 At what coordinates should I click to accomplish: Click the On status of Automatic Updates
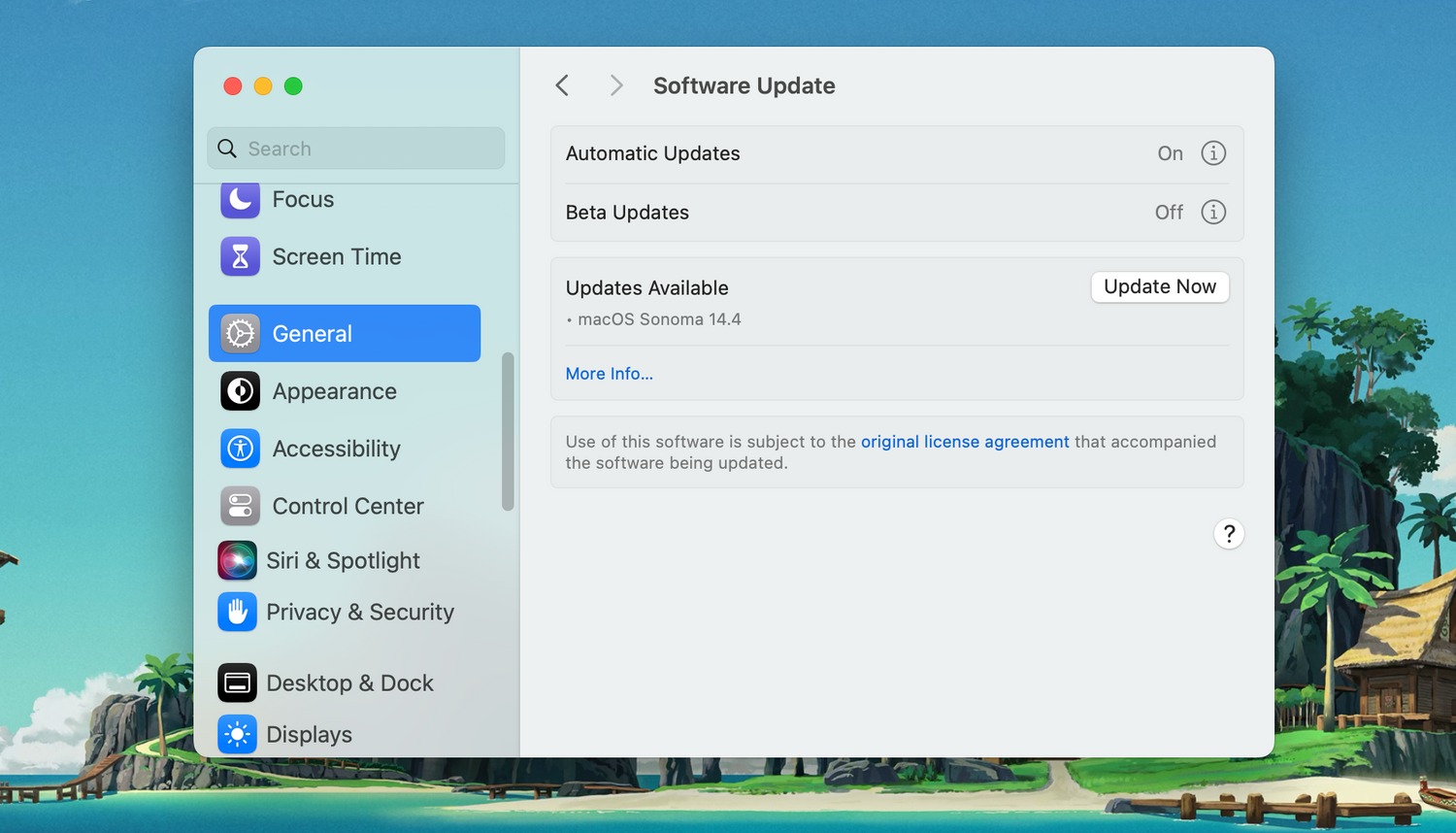(1171, 153)
